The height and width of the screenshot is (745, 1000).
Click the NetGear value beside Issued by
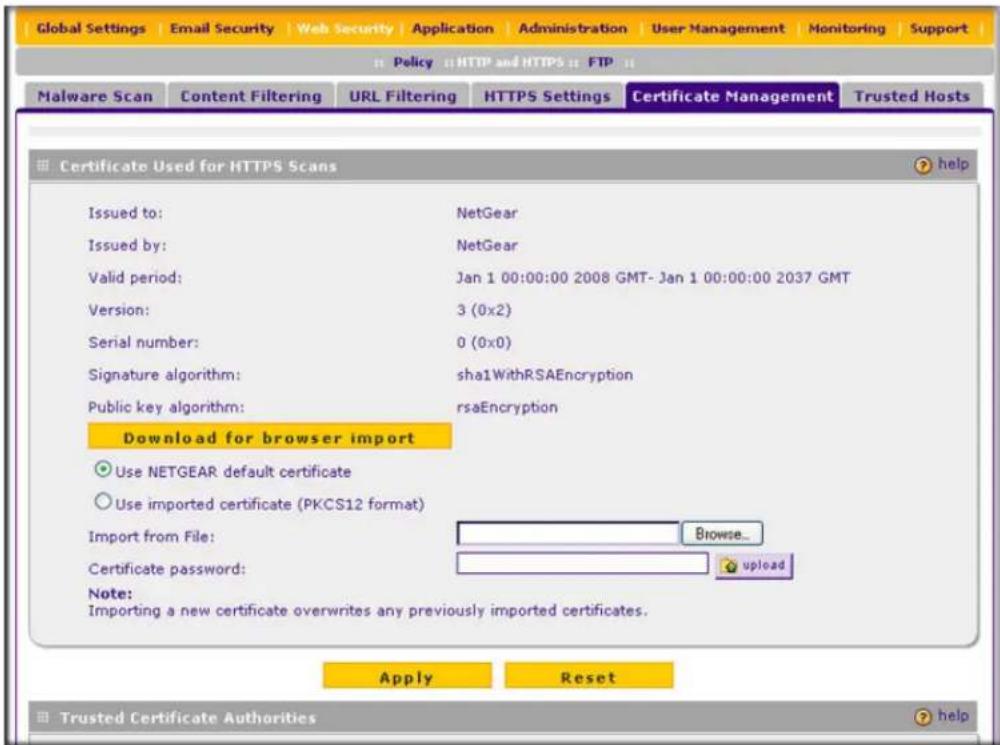pos(487,246)
